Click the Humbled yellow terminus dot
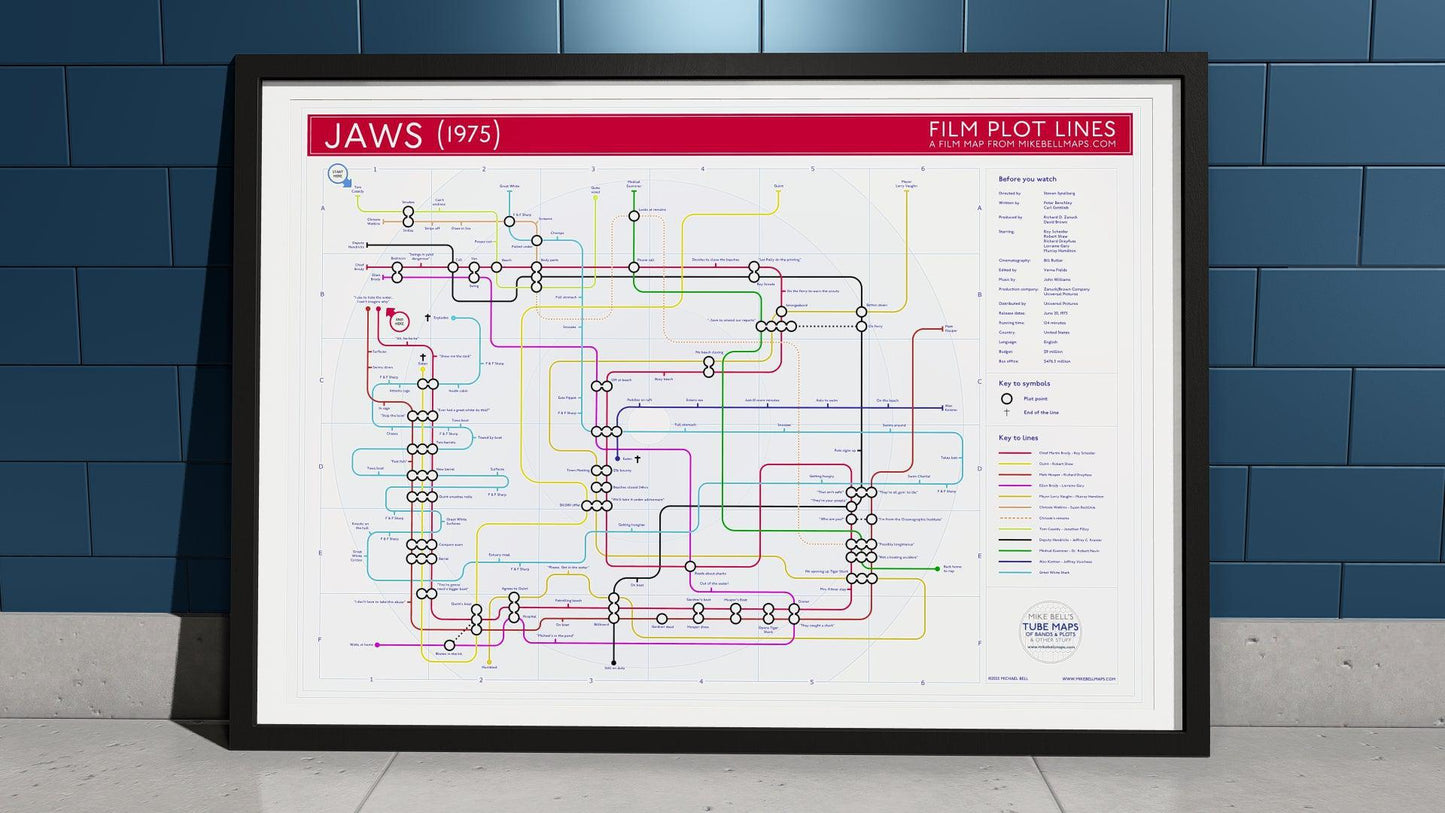1445x813 pixels. [x=489, y=662]
